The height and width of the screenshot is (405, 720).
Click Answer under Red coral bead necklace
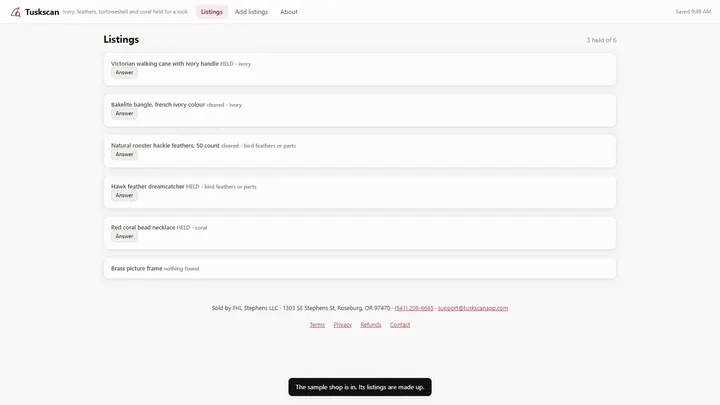tap(124, 236)
